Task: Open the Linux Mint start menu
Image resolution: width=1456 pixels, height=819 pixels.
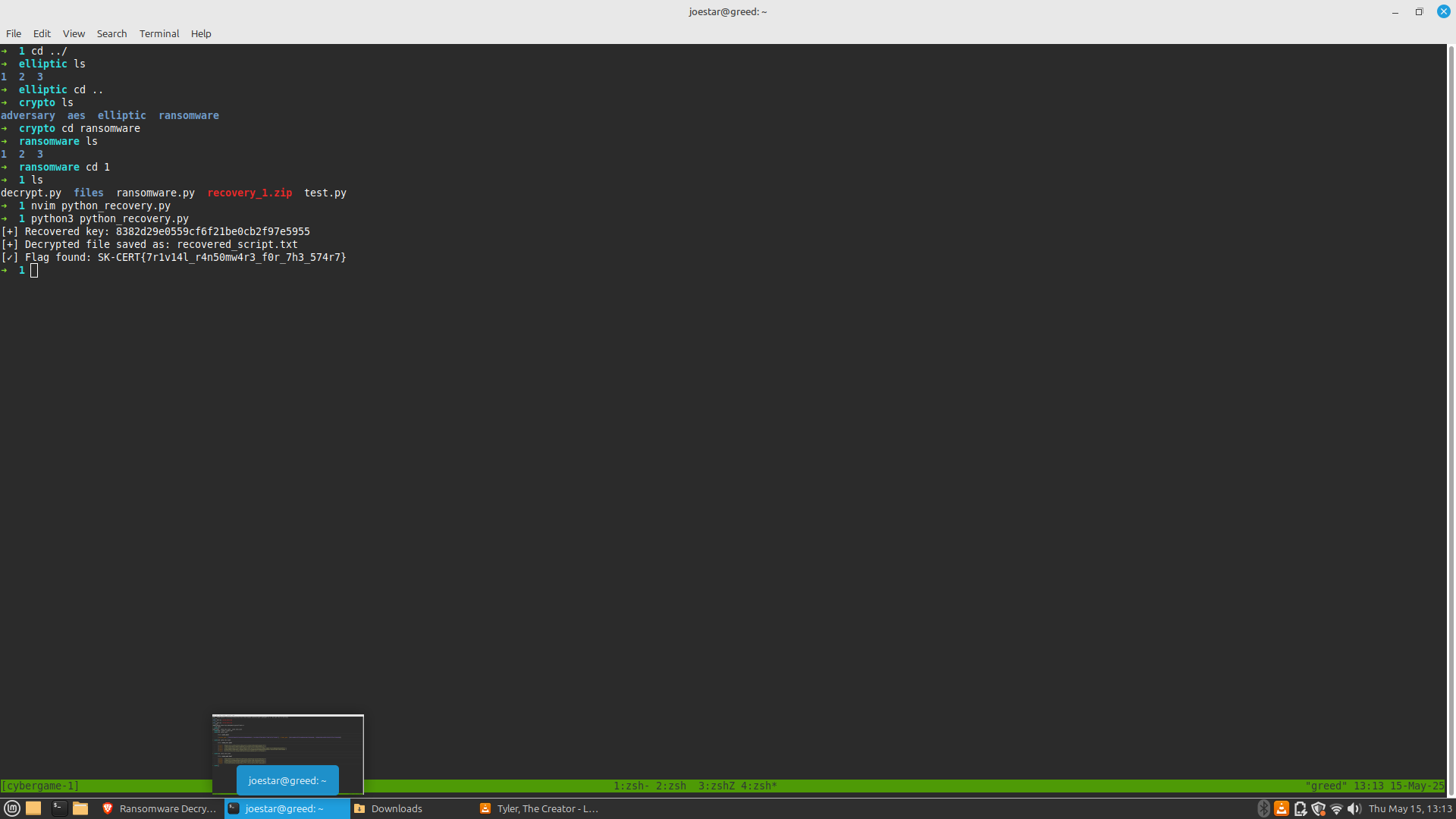Action: (x=11, y=808)
